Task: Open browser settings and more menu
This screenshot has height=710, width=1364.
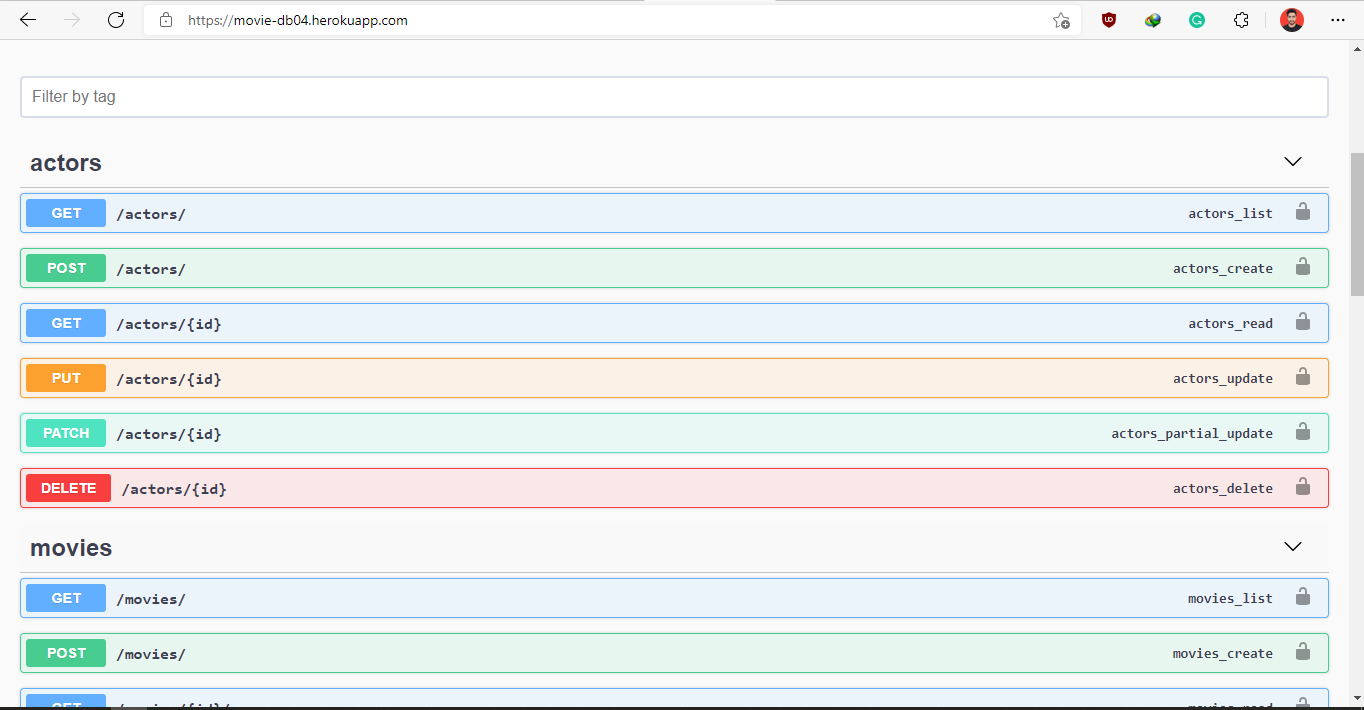Action: pyautogui.click(x=1338, y=20)
